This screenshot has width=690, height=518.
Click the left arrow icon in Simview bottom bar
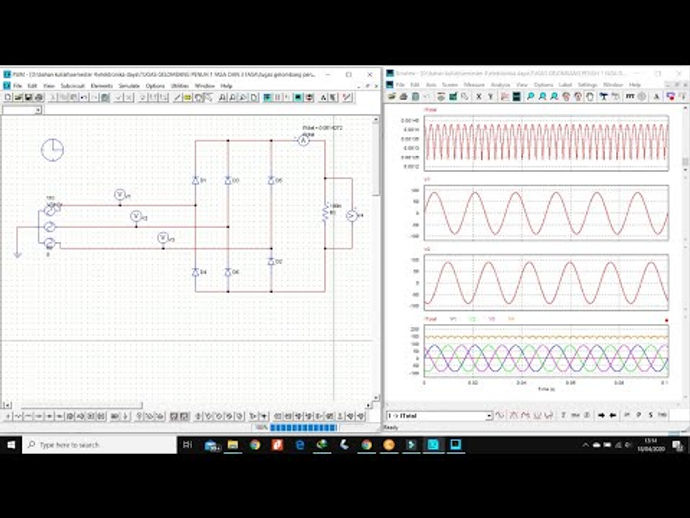pos(613,415)
